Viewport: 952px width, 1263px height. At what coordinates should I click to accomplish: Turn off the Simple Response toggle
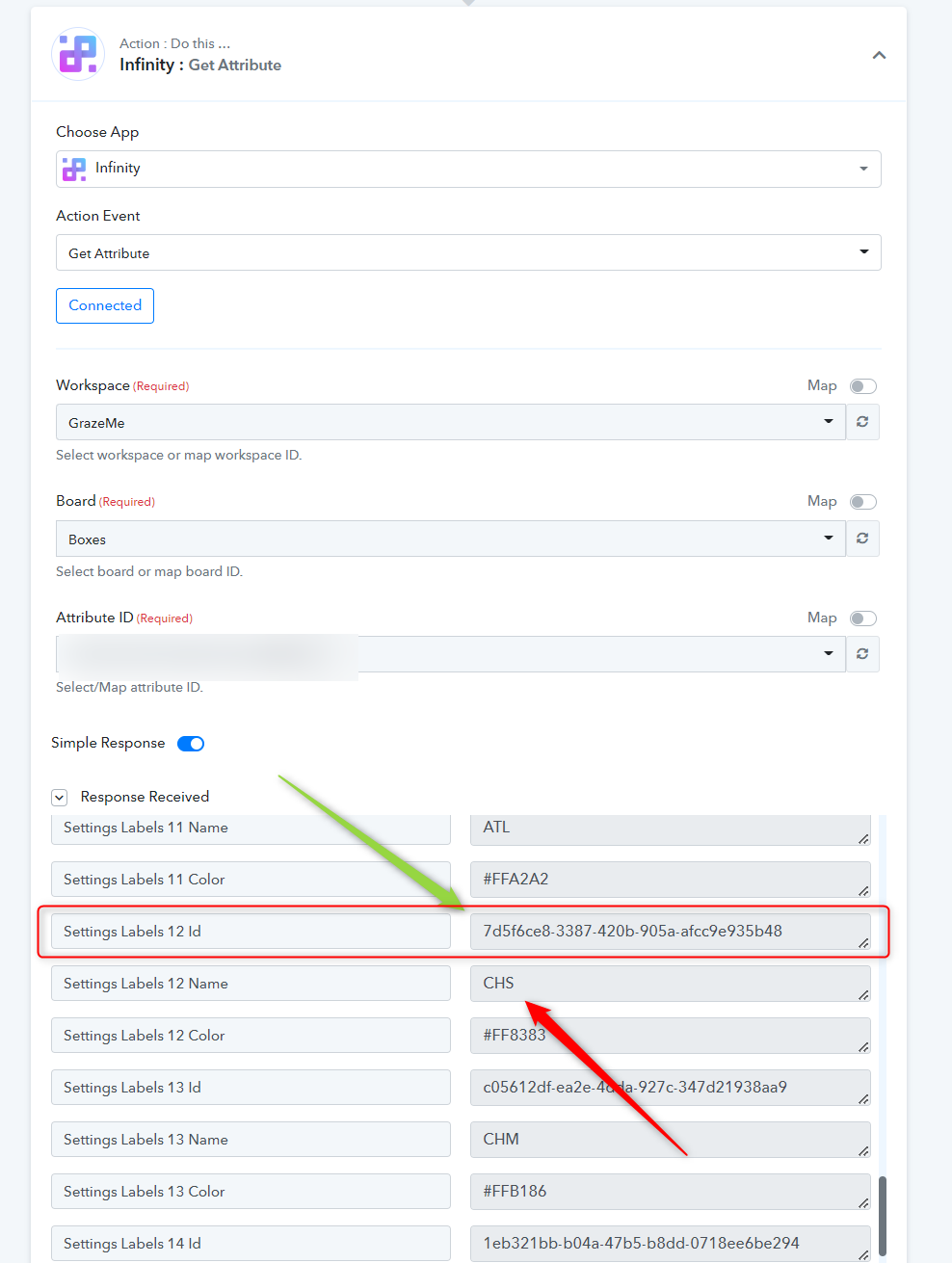(191, 744)
